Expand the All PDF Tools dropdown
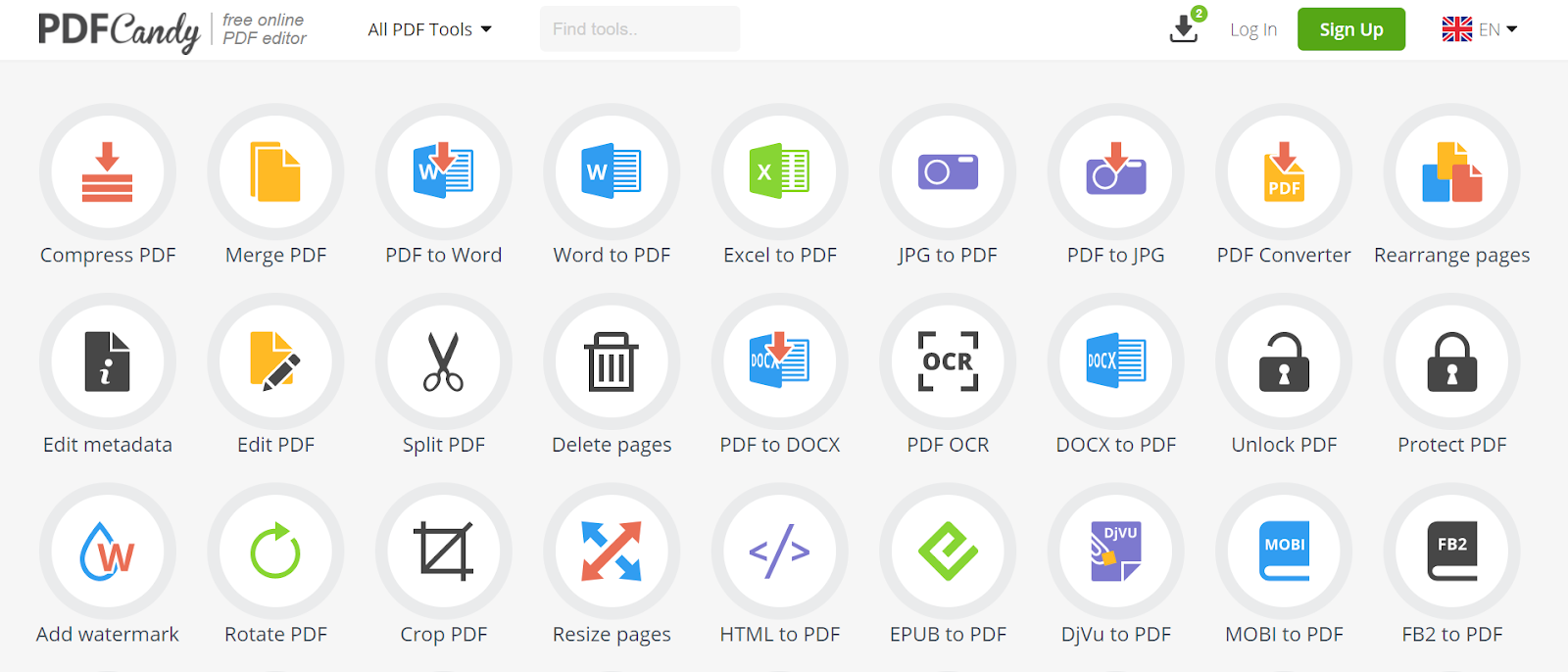Screen dimensions: 1568x672 (x=429, y=29)
